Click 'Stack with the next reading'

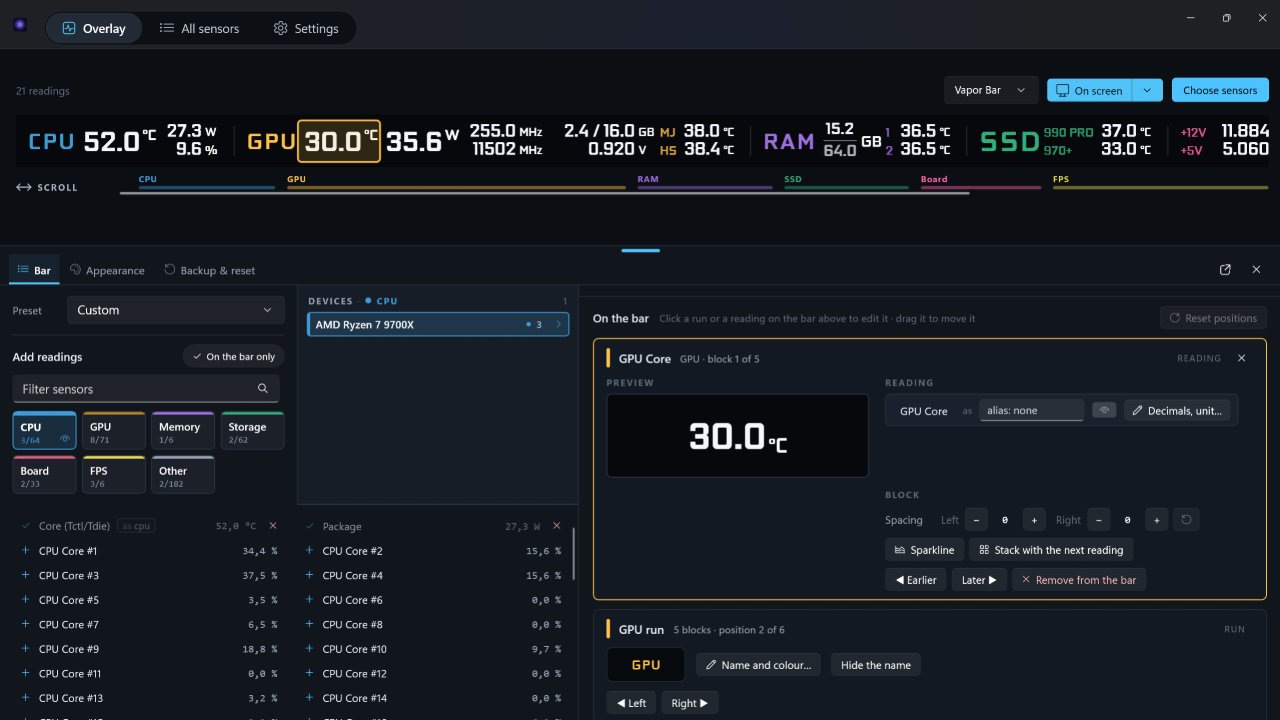(1051, 550)
